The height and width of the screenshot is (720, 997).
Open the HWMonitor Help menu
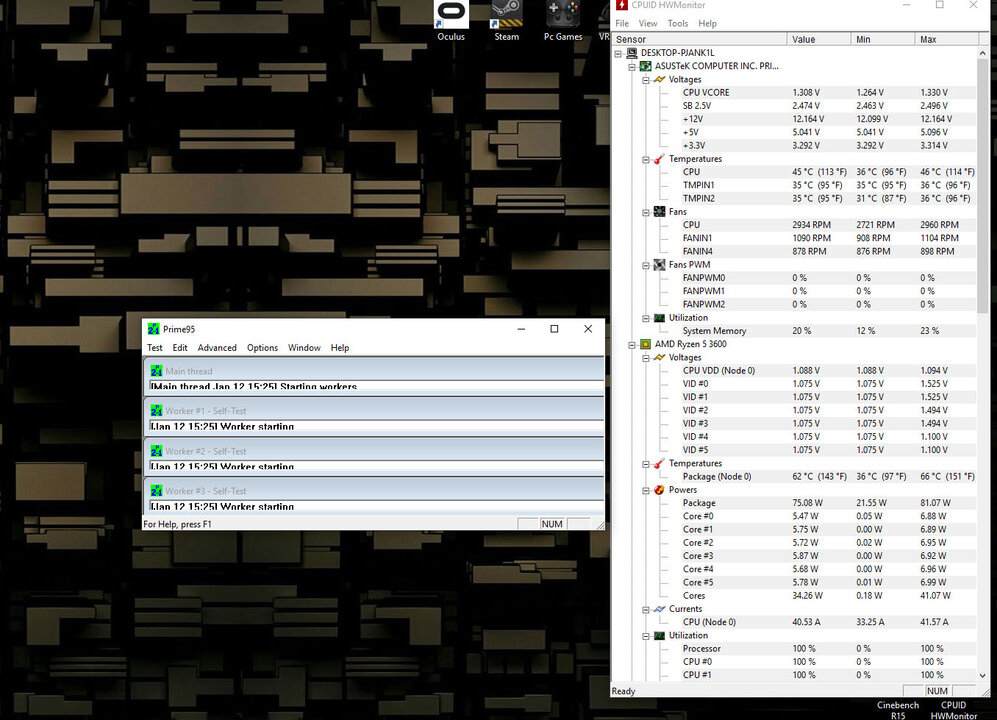click(707, 24)
